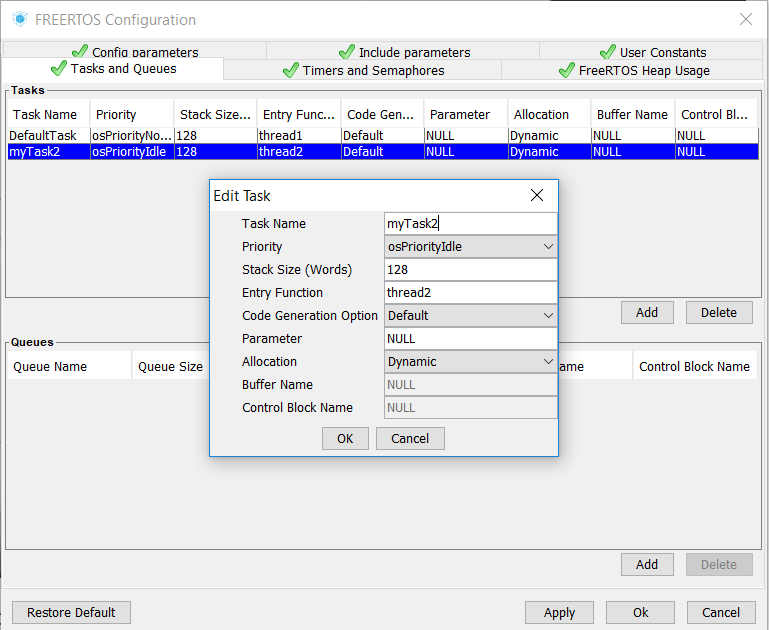
Task: Open the Include parameters tab
Action: click(x=404, y=51)
